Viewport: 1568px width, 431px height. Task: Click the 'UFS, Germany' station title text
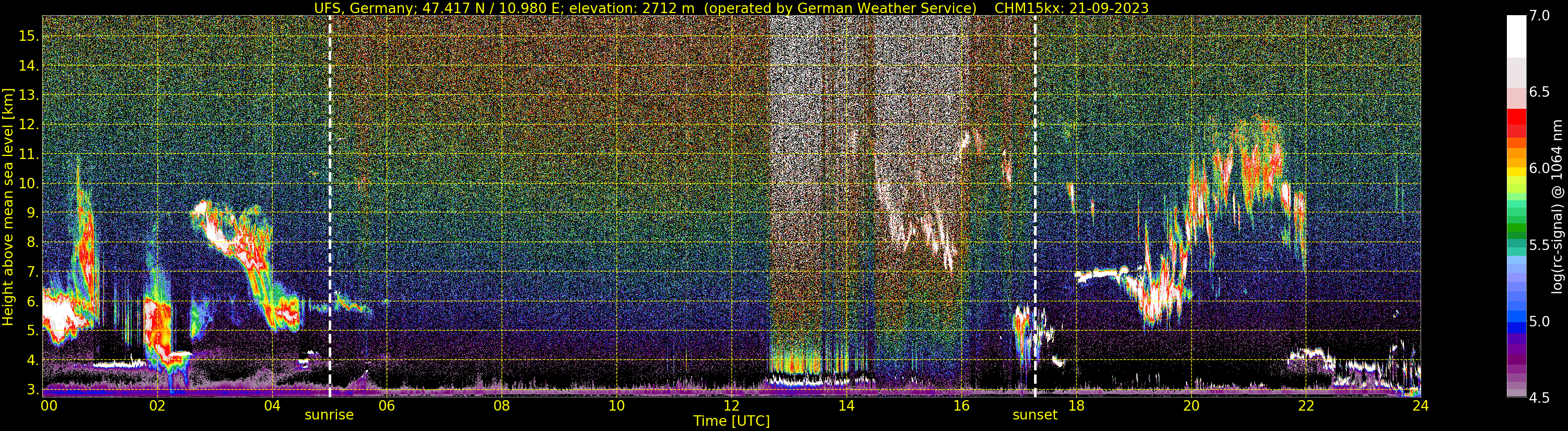pyautogui.click(x=363, y=8)
